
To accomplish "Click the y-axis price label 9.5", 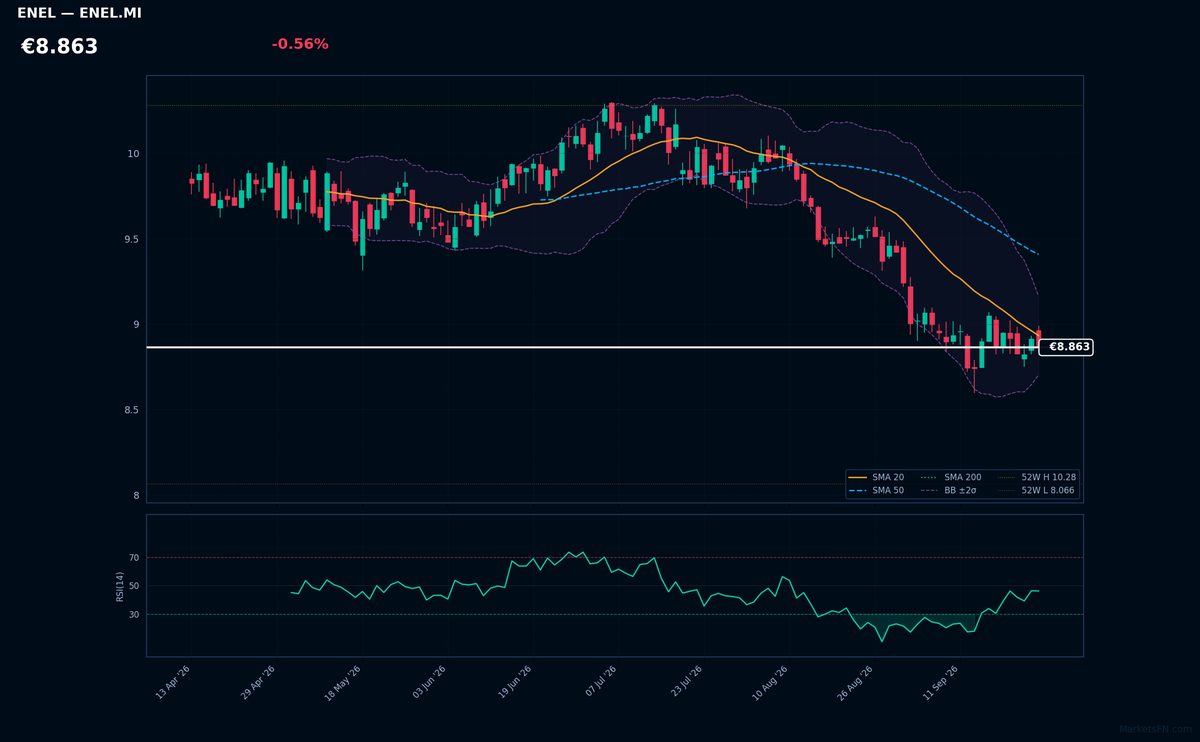I will coord(131,240).
